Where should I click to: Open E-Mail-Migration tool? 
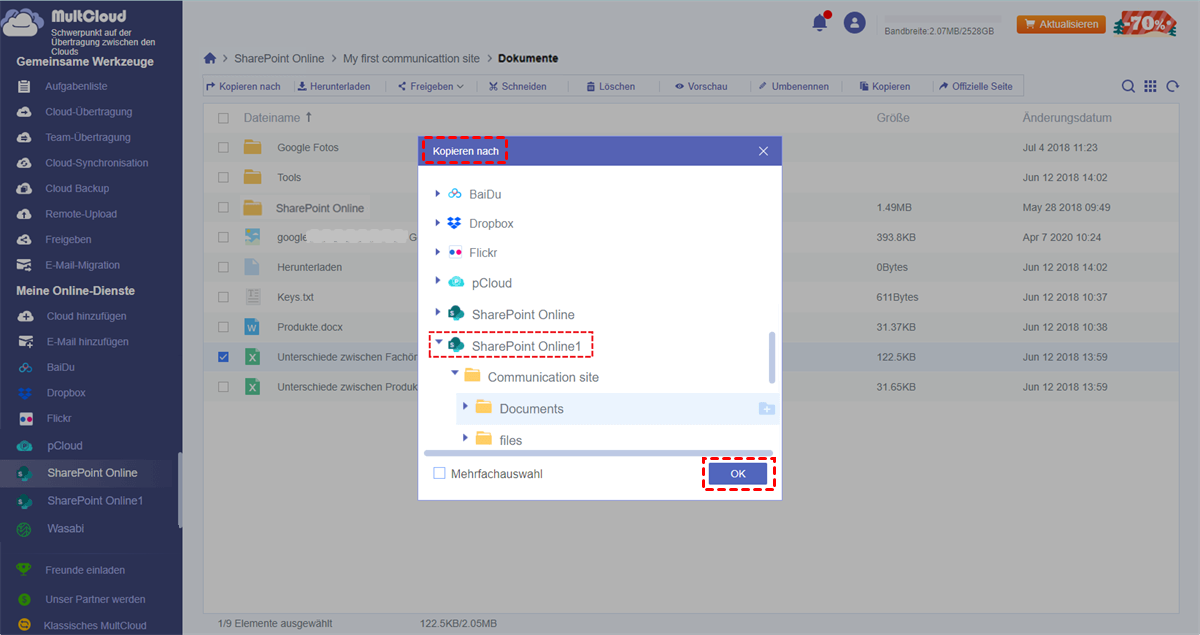(x=82, y=265)
